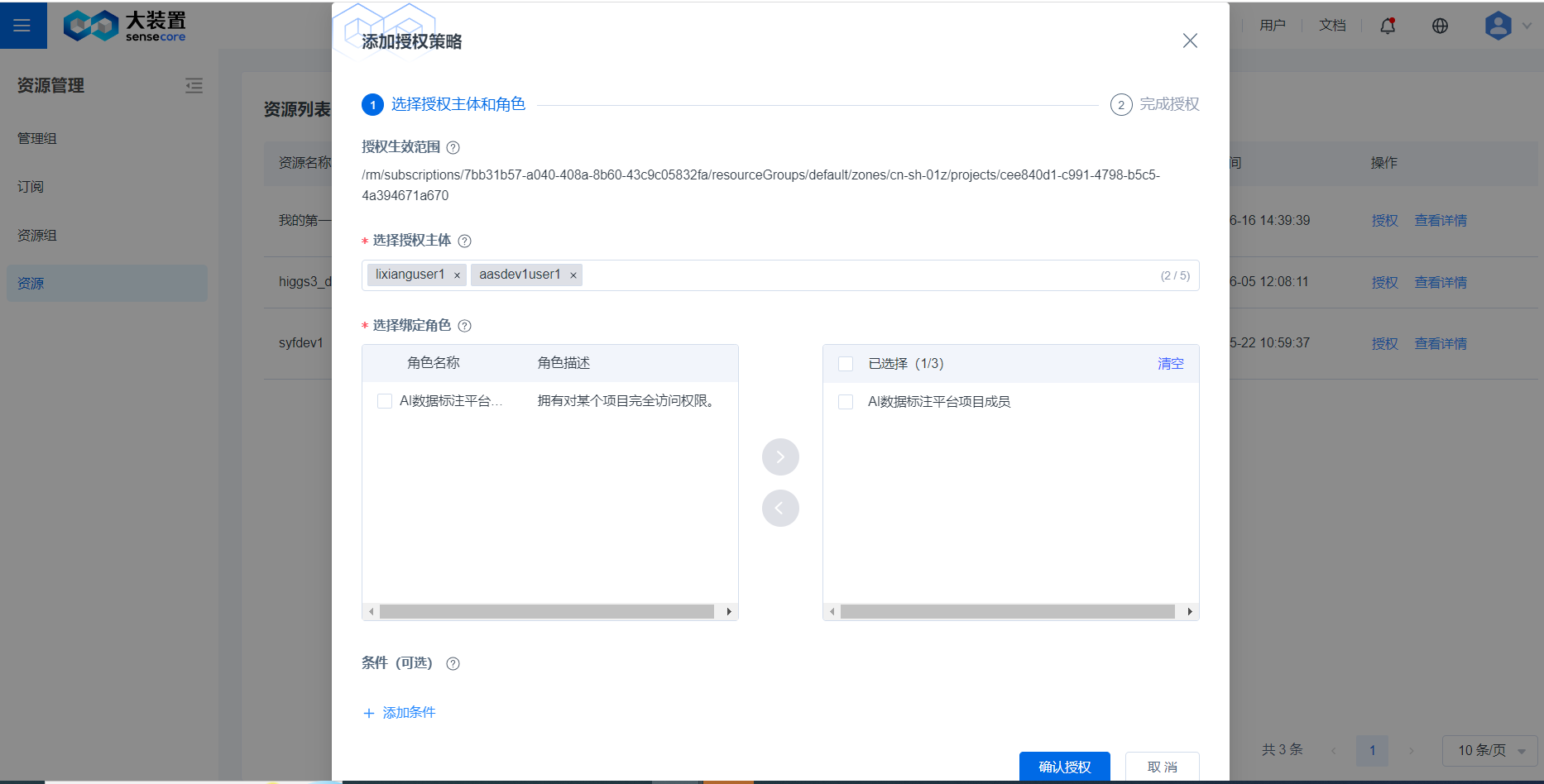Click the syfdev1 resource name
The image size is (1544, 784).
(x=301, y=343)
